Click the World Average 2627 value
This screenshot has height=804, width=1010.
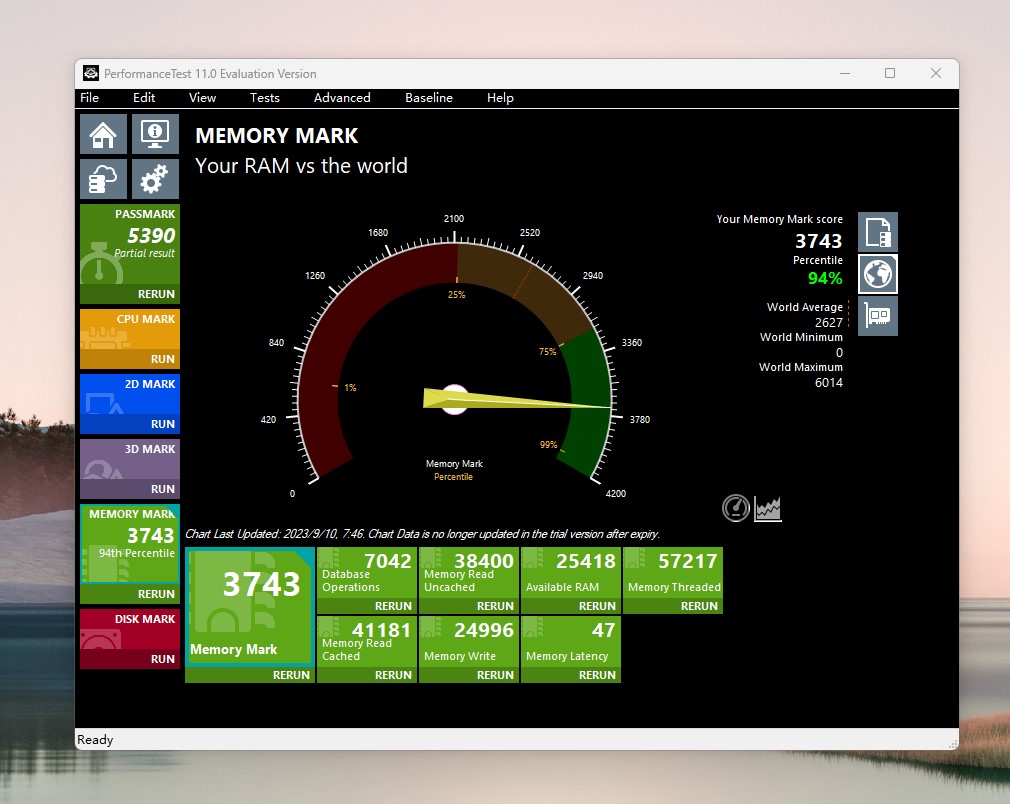pyautogui.click(x=828, y=322)
